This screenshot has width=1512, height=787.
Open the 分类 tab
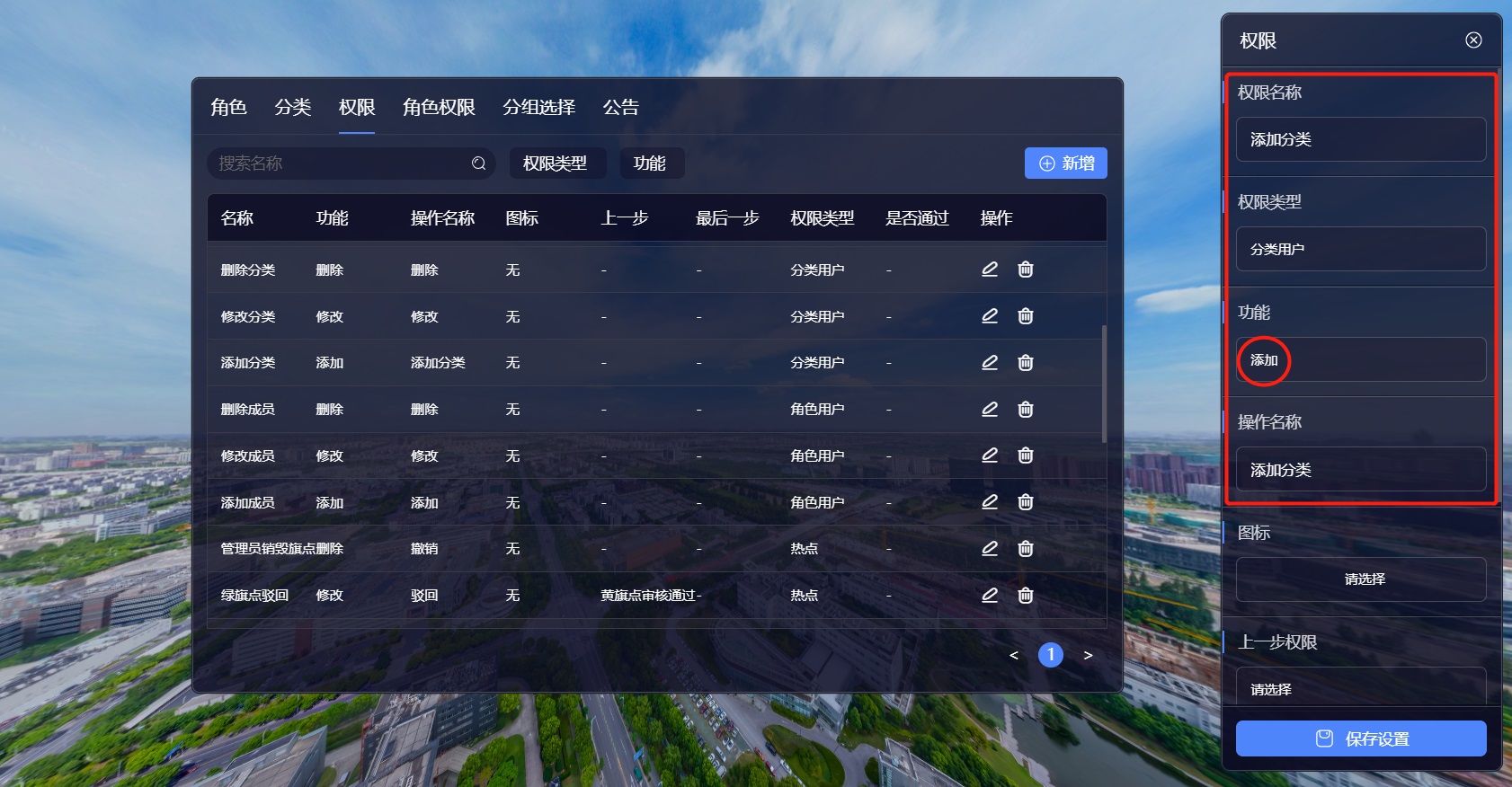click(293, 107)
